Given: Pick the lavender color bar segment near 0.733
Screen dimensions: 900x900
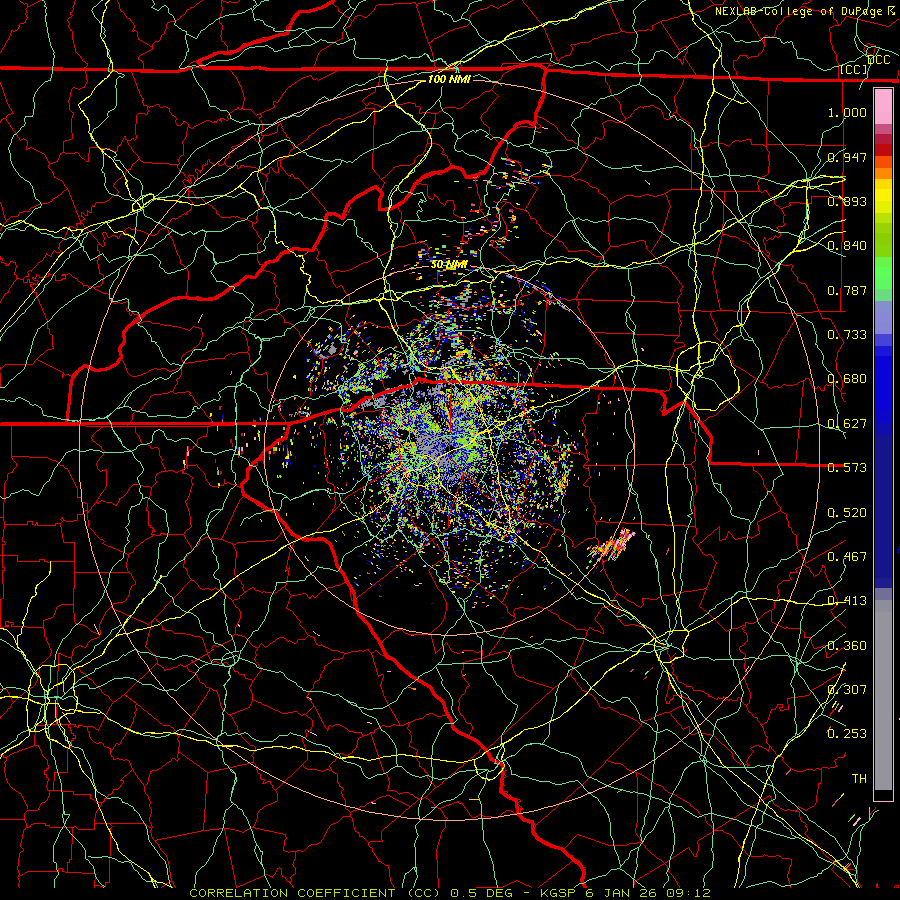Looking at the screenshot, I should tap(883, 317).
